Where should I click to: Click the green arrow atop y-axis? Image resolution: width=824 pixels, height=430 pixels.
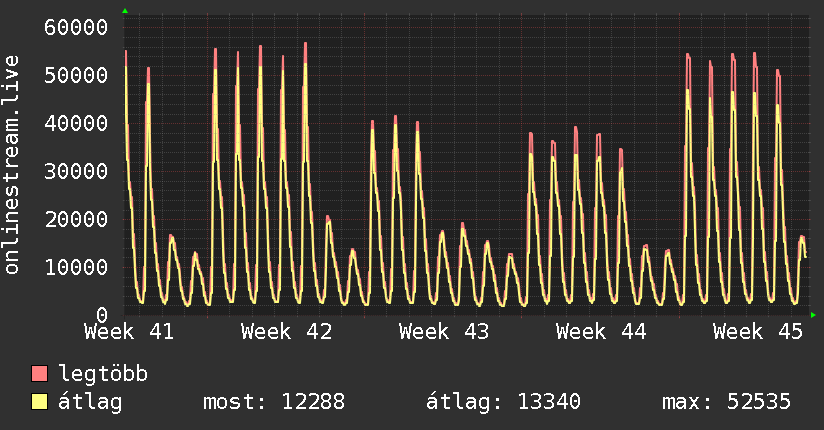pyautogui.click(x=125, y=11)
